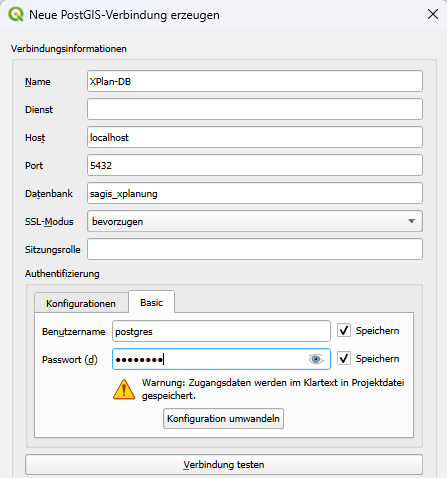447x478 pixels.
Task: Click the Verbindung testen button
Action: (x=224, y=464)
